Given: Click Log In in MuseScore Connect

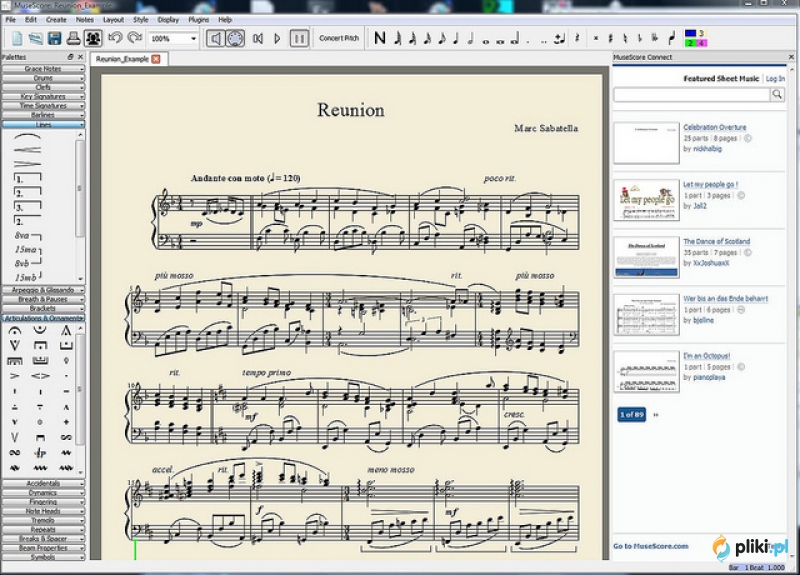Looking at the screenshot, I should click(775, 79).
